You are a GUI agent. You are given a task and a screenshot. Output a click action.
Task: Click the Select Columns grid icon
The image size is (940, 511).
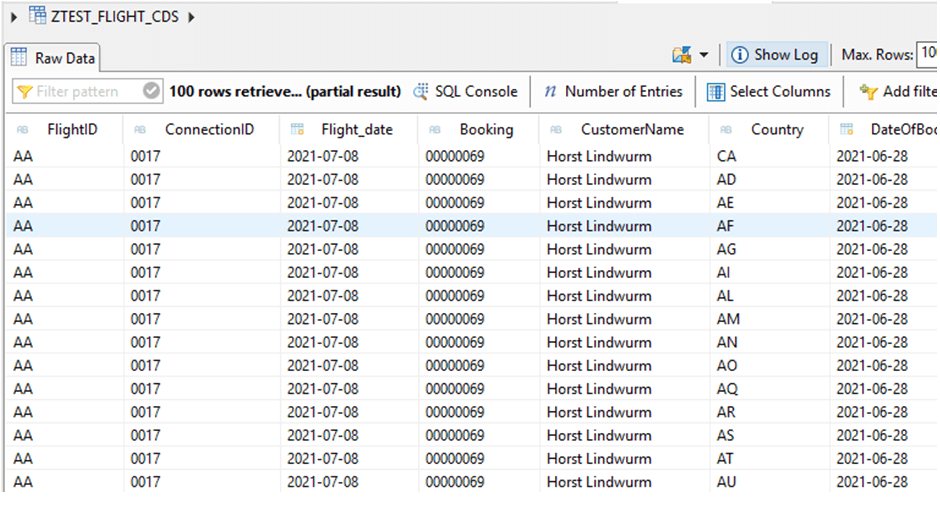point(716,92)
